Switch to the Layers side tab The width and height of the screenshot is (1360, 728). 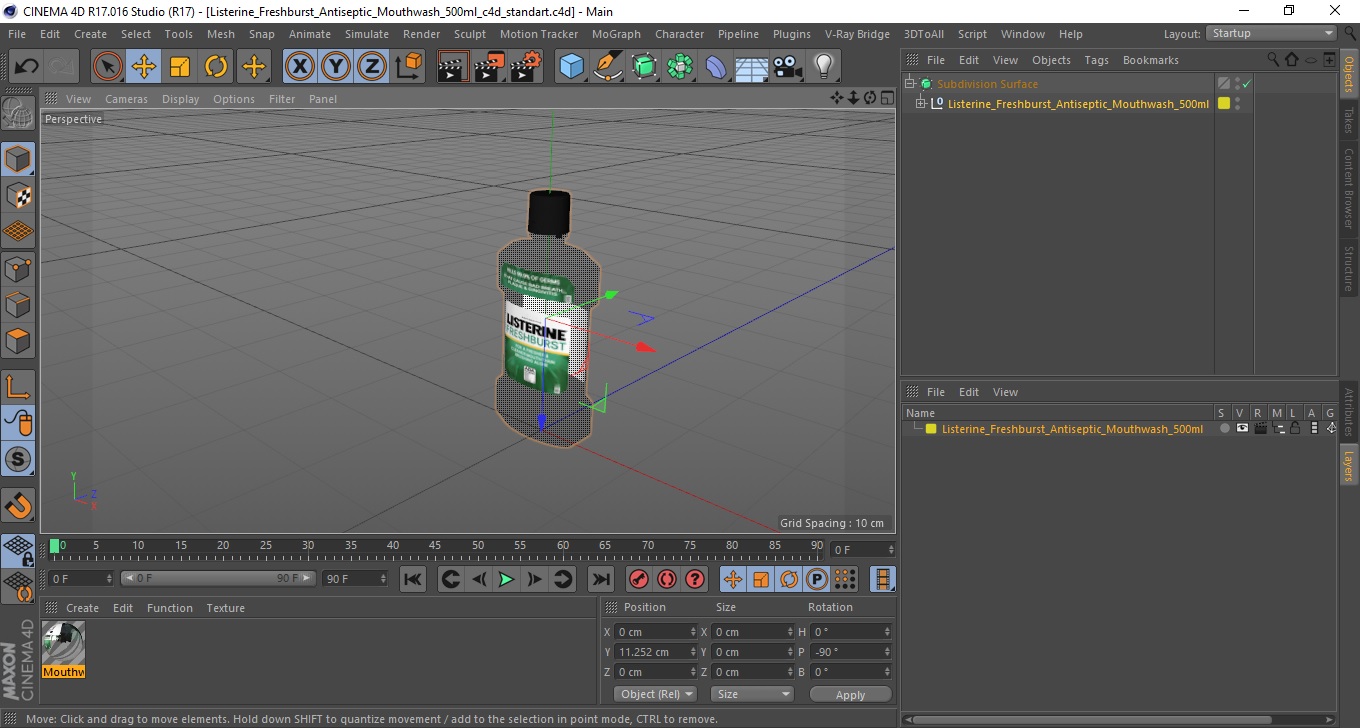[x=1348, y=465]
